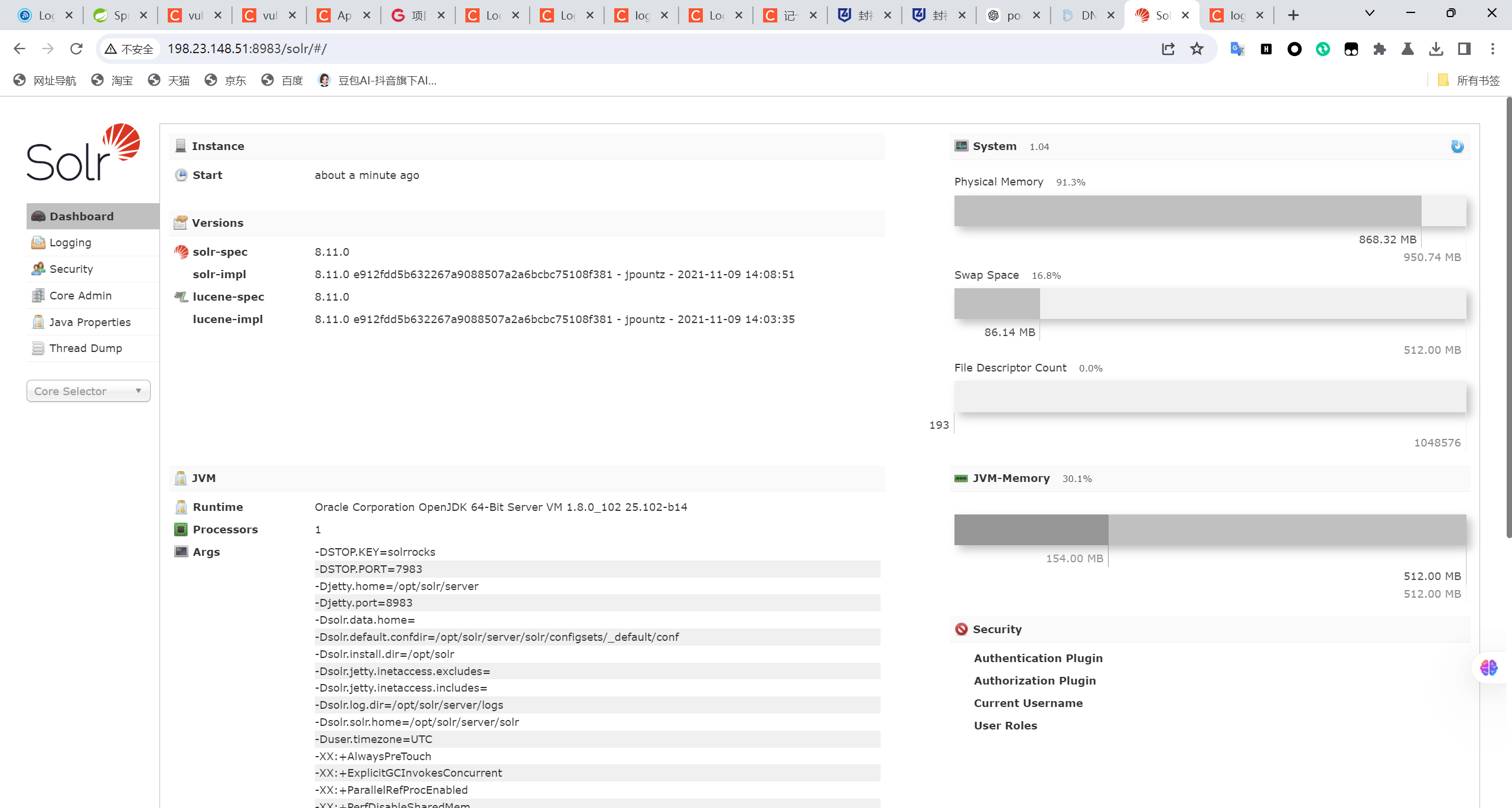Click the "Authentication Plugin" label

point(1038,659)
